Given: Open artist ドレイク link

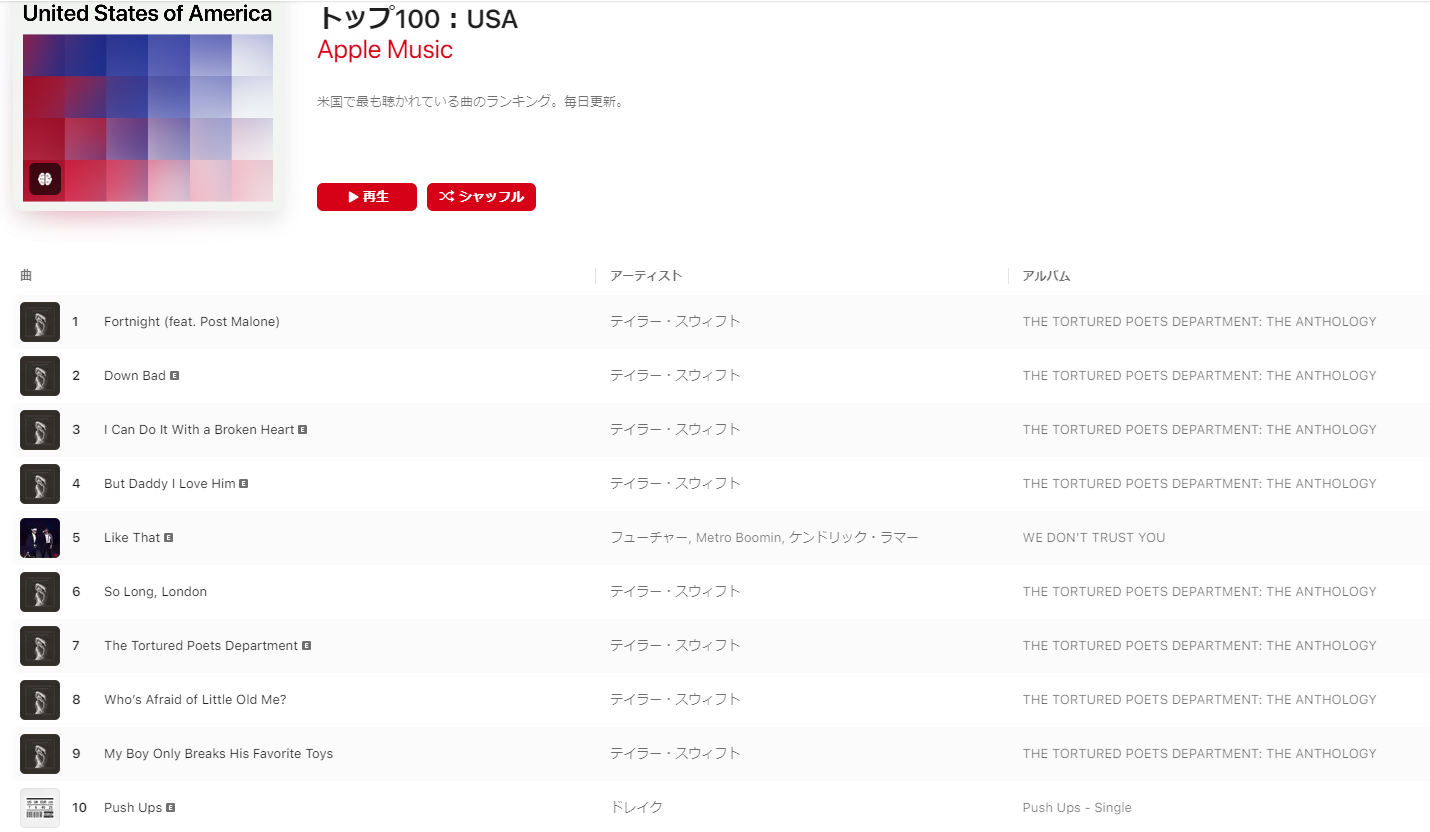Looking at the screenshot, I should point(637,808).
